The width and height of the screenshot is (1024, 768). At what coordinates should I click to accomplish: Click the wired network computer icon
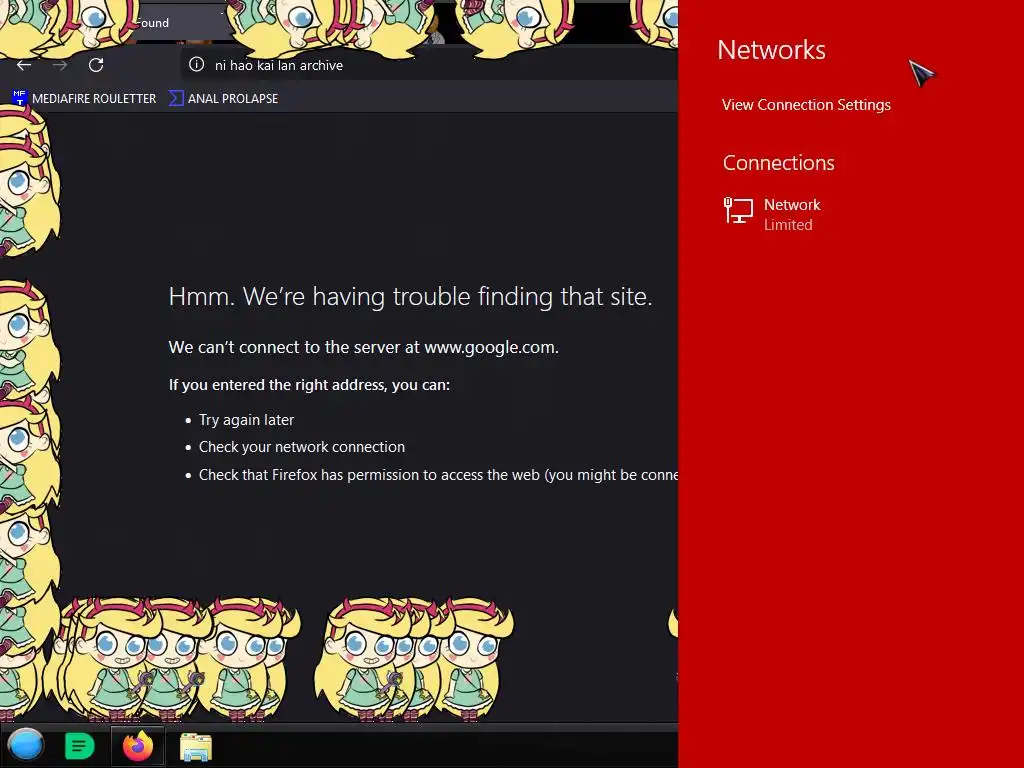[738, 210]
